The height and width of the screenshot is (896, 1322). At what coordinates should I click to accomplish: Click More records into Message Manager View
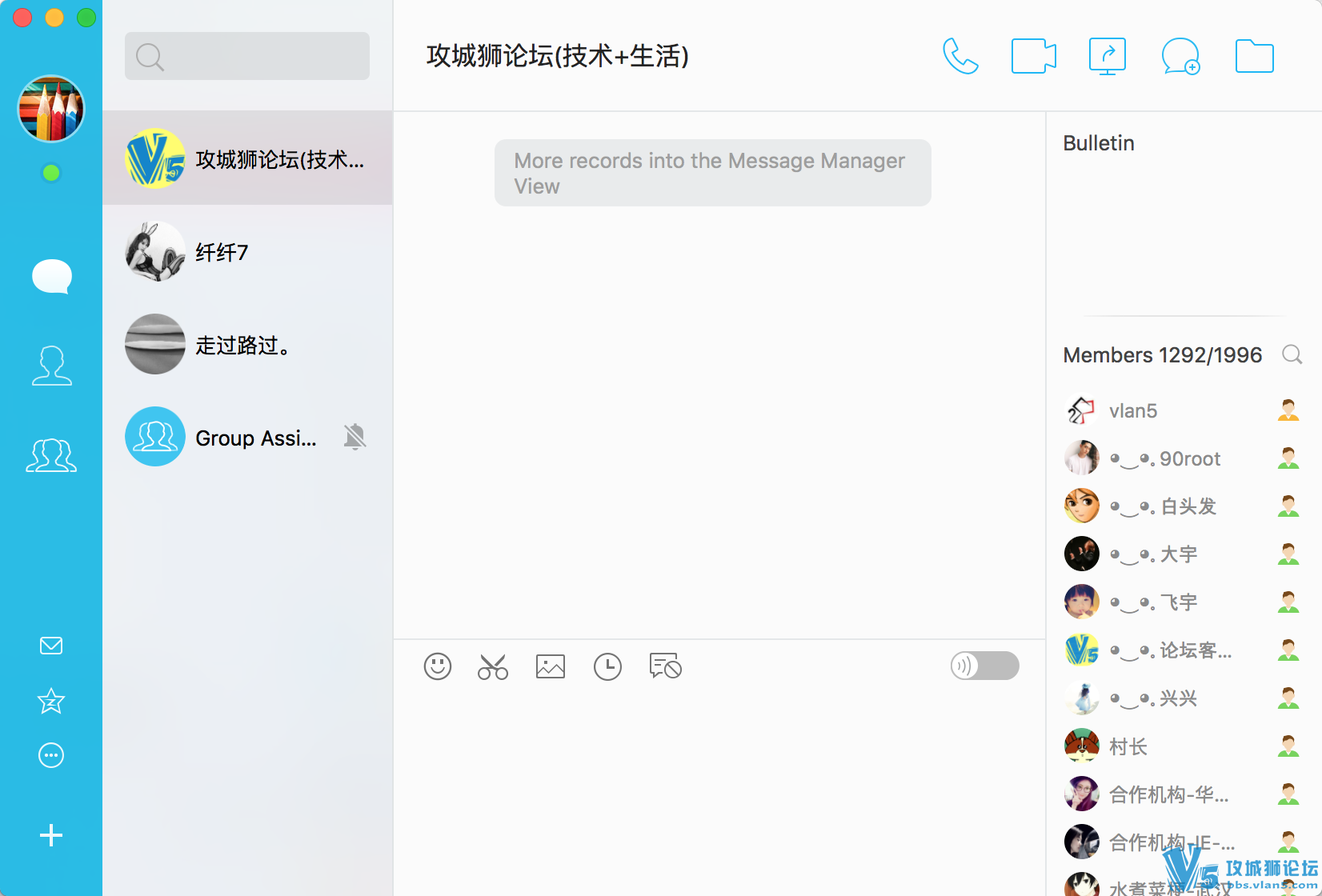(712, 173)
